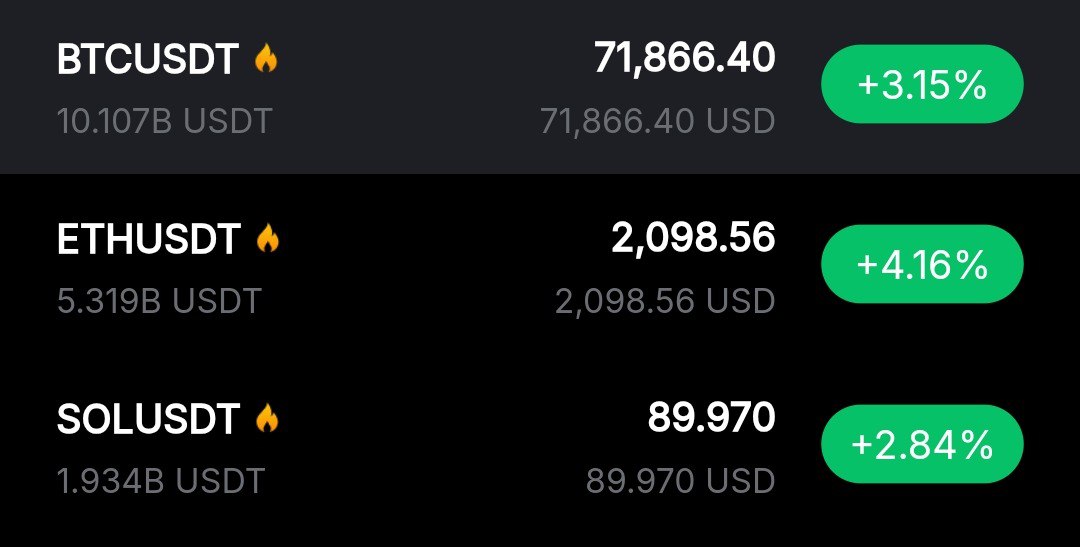Open the ETHUSDT trading pair
The width and height of the screenshot is (1080, 547).
point(148,239)
